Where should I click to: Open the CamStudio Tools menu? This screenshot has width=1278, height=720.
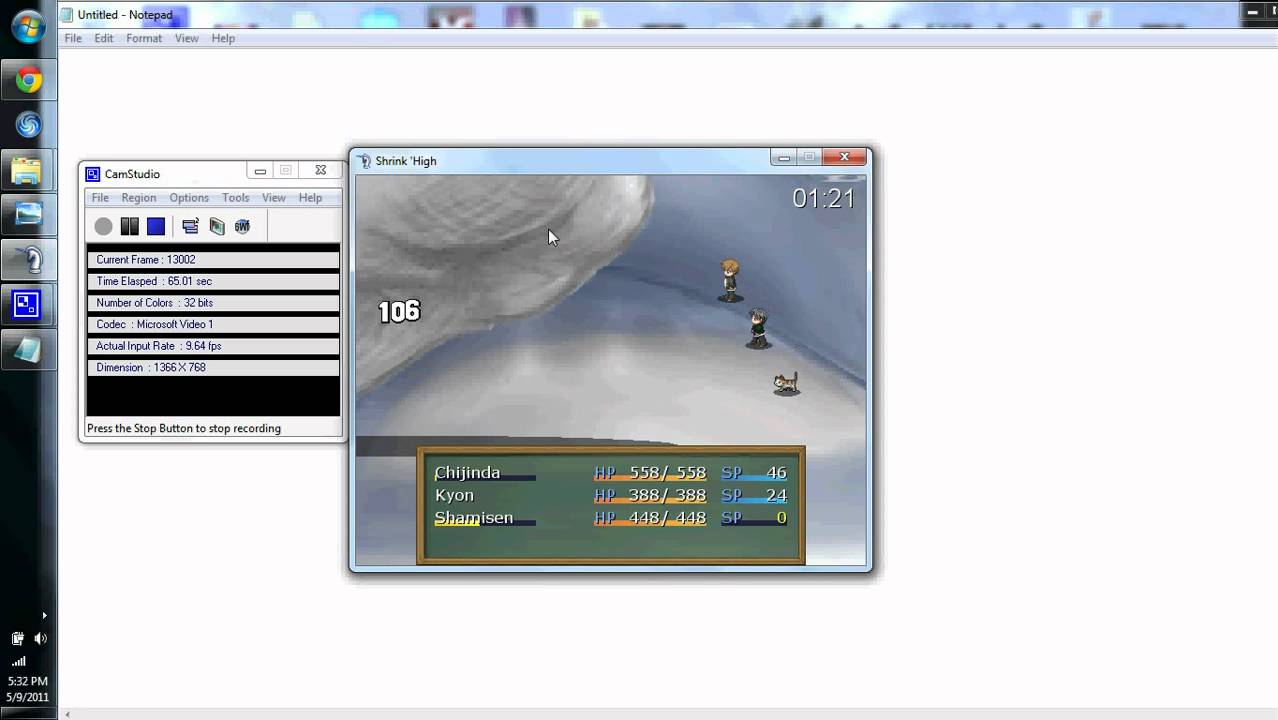(236, 198)
